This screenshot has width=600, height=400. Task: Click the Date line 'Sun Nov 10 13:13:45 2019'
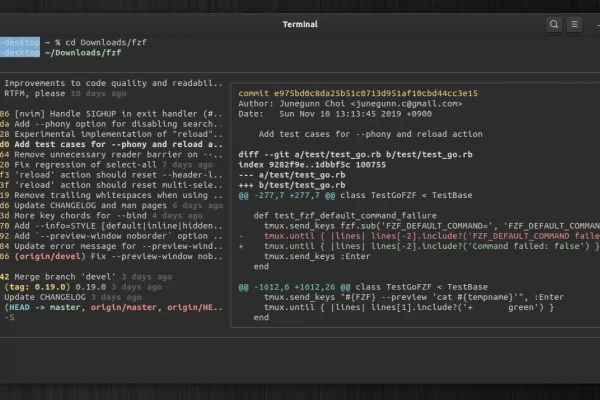pyautogui.click(x=335, y=114)
